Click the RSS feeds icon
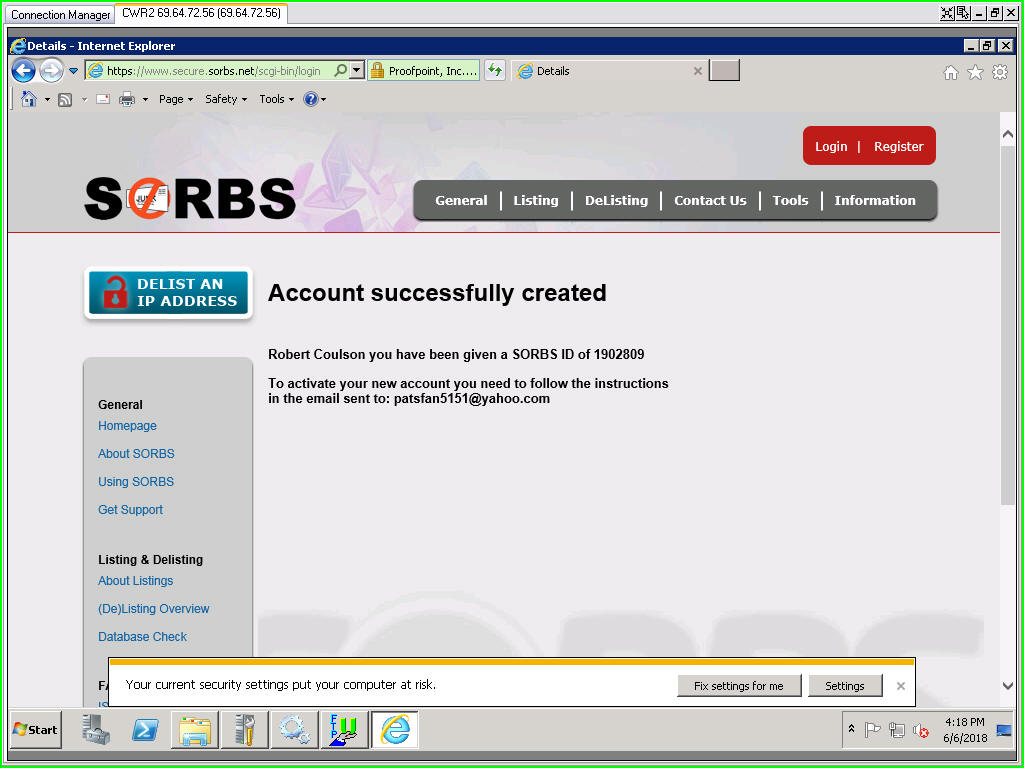Screen dimensions: 1024x768 (65, 99)
